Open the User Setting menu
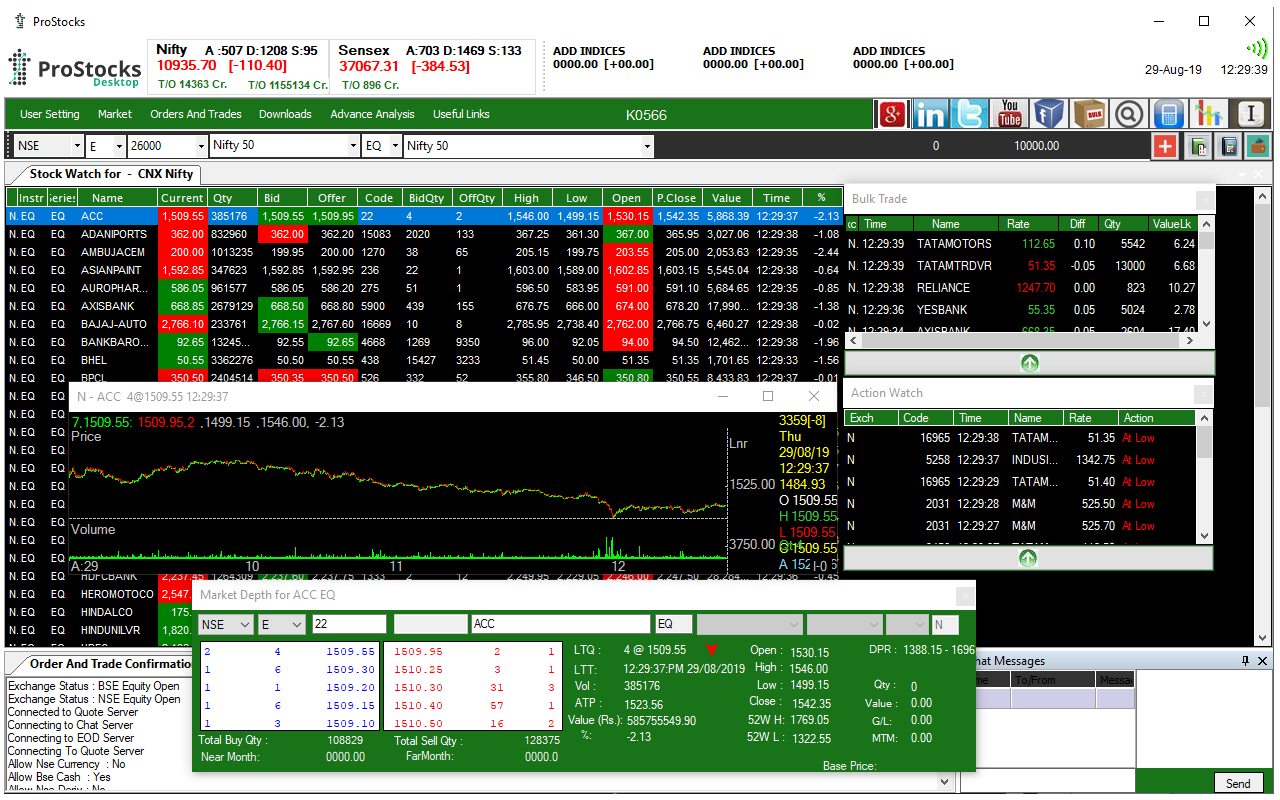The image size is (1280, 800). coord(50,114)
